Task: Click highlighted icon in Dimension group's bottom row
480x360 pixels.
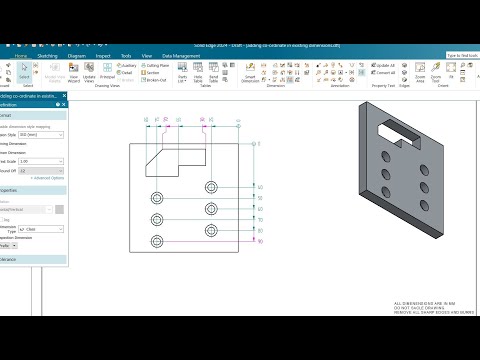Action: [290, 80]
